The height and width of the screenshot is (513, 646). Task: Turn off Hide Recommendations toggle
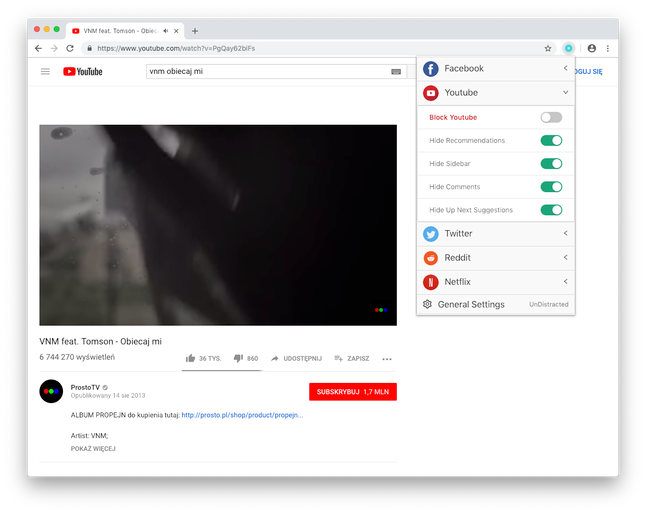(x=551, y=141)
